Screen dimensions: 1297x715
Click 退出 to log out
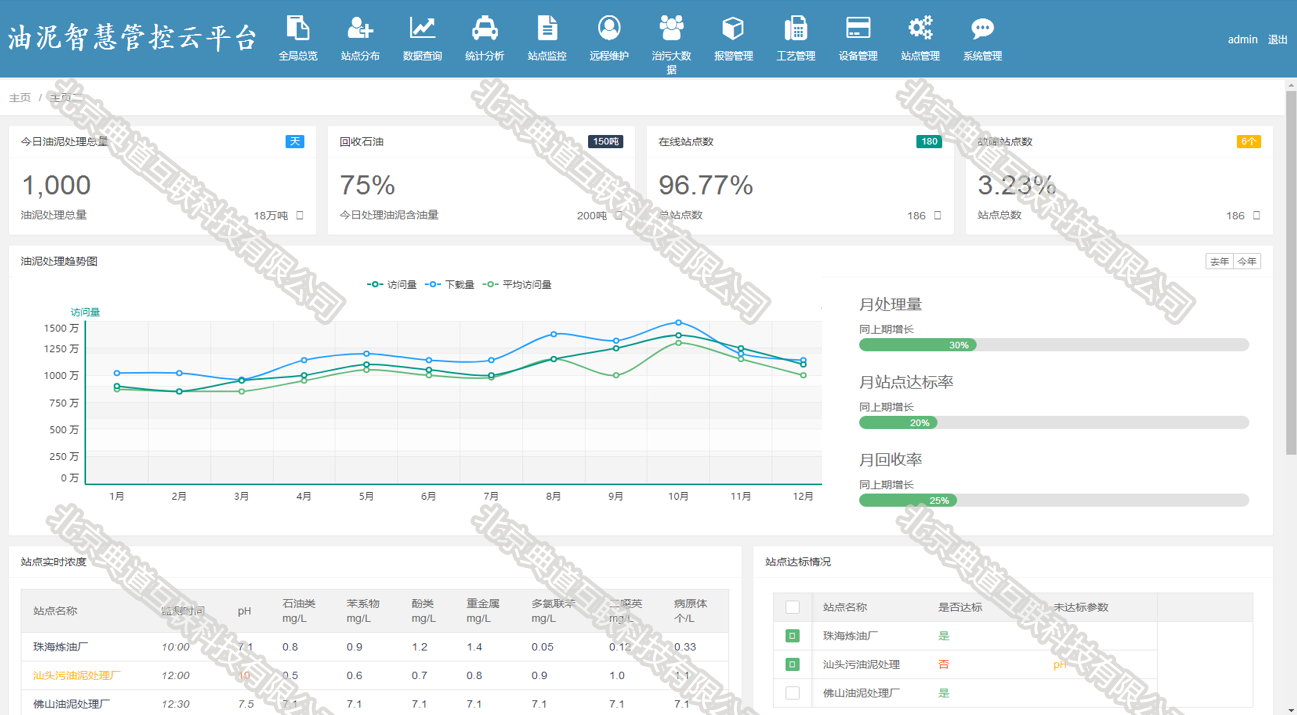[x=1278, y=40]
